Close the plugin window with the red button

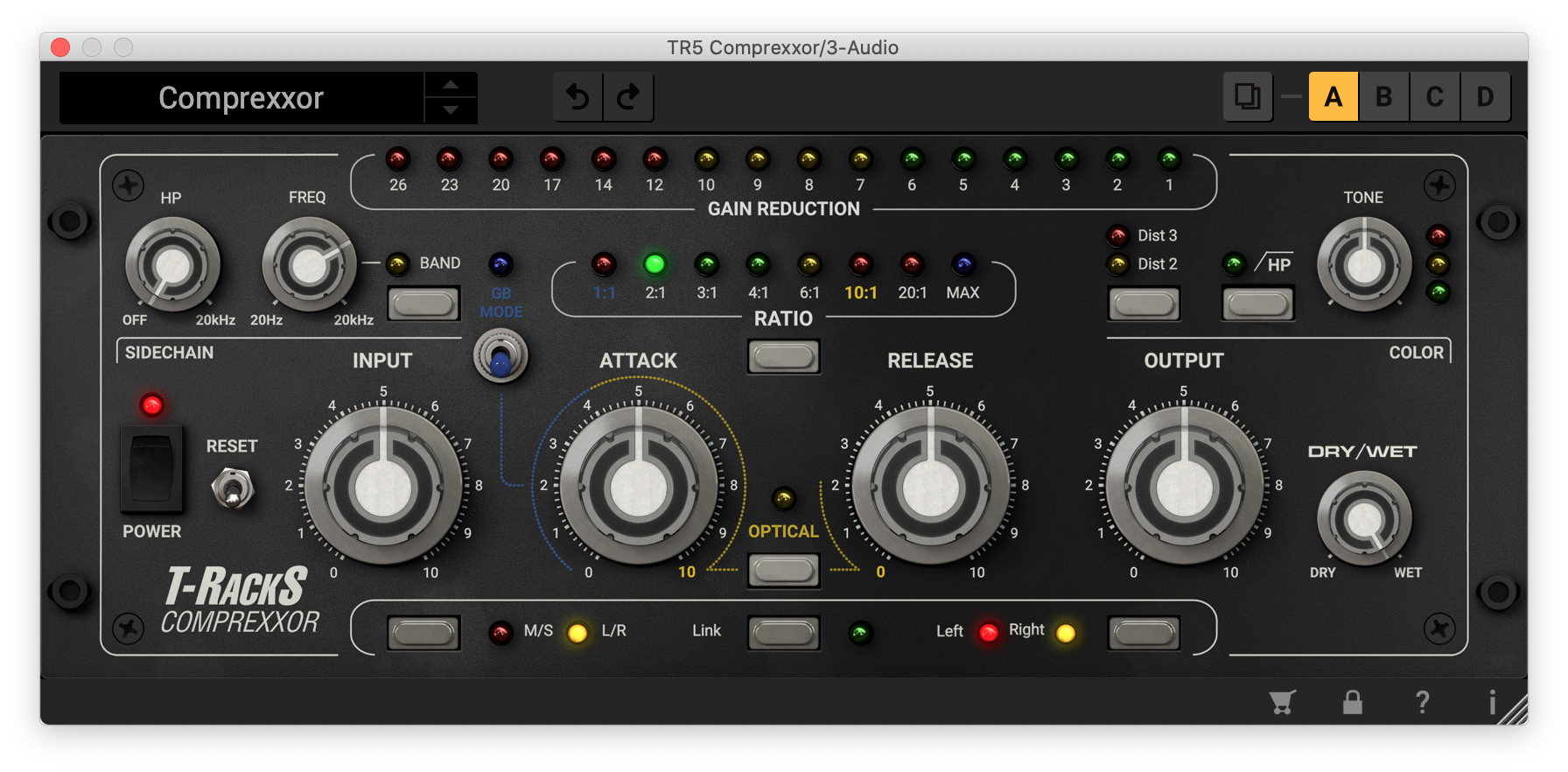click(x=60, y=47)
